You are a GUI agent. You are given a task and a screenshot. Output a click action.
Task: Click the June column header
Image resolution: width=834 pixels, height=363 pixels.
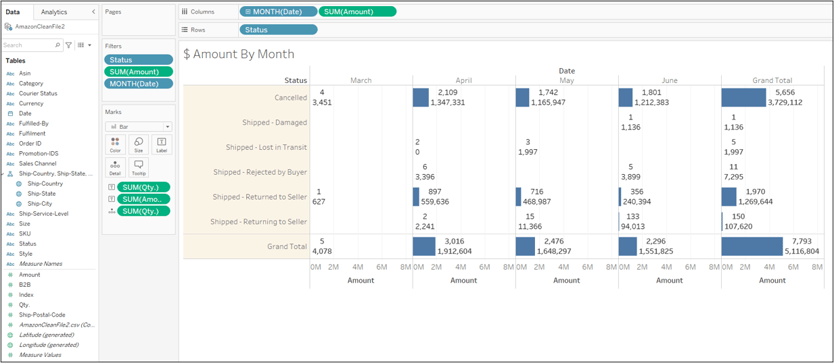670,80
